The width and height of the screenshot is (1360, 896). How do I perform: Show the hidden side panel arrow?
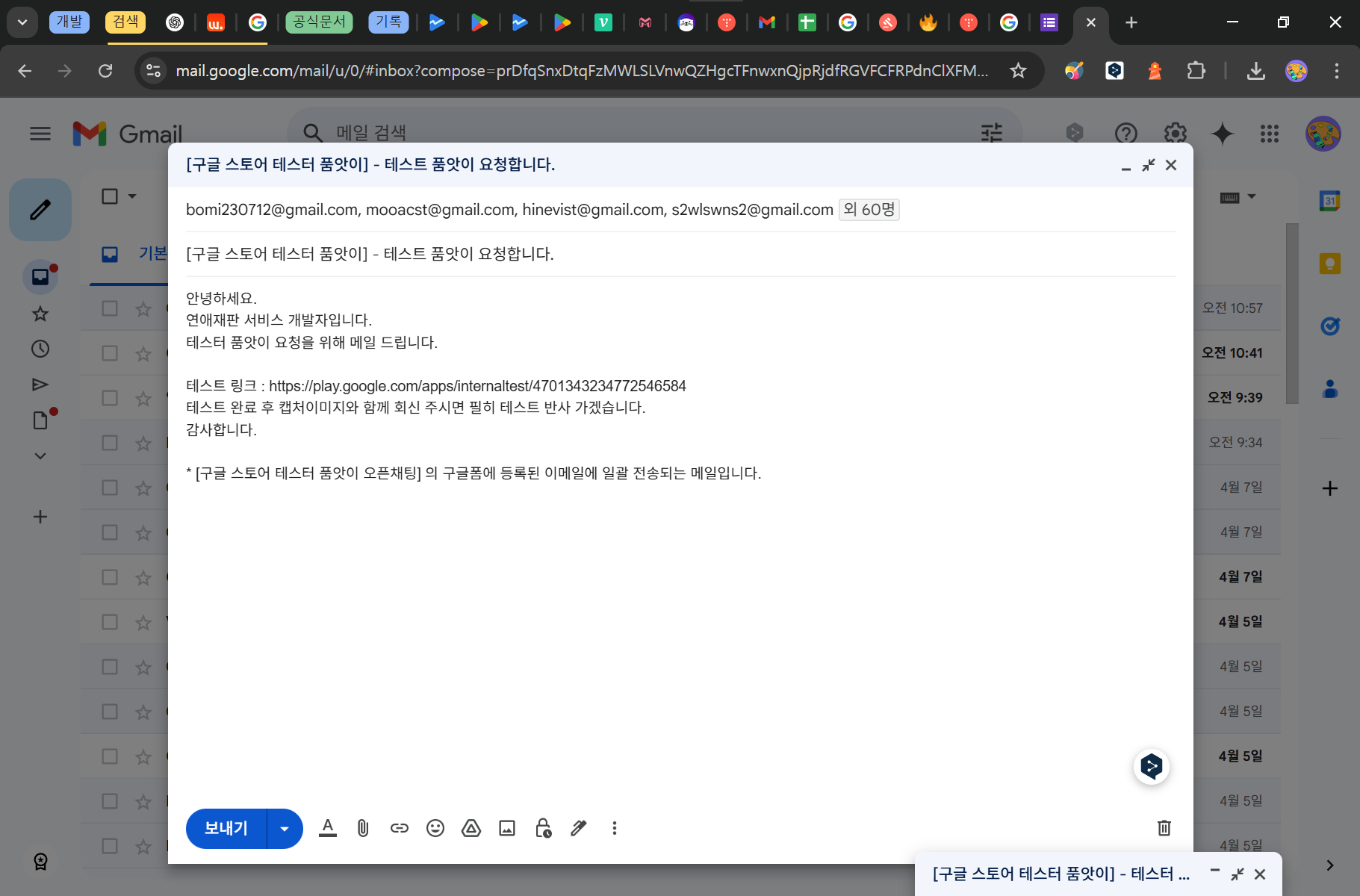point(1330,865)
